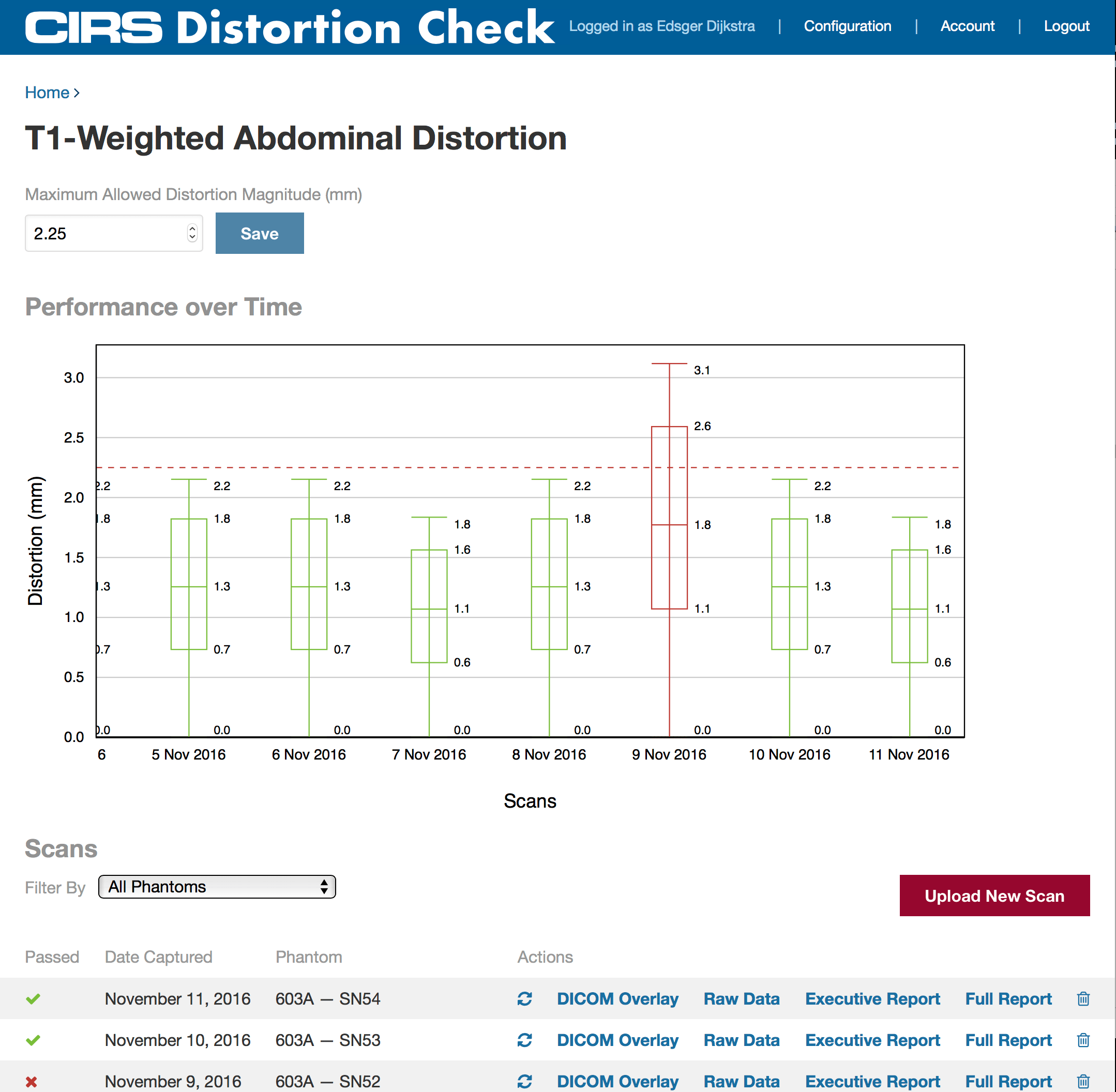The height and width of the screenshot is (1092, 1116).
Task: Click the CIRS Distortion Check logo
Action: pyautogui.click(x=290, y=27)
